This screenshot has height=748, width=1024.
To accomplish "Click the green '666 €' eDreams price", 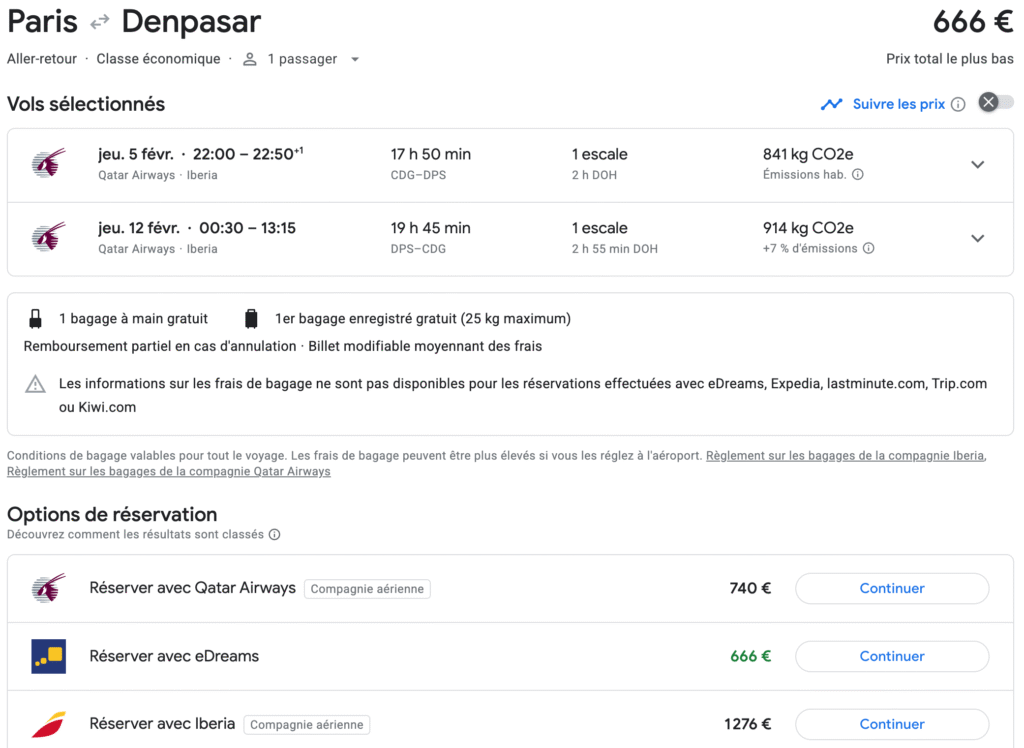I will click(750, 656).
